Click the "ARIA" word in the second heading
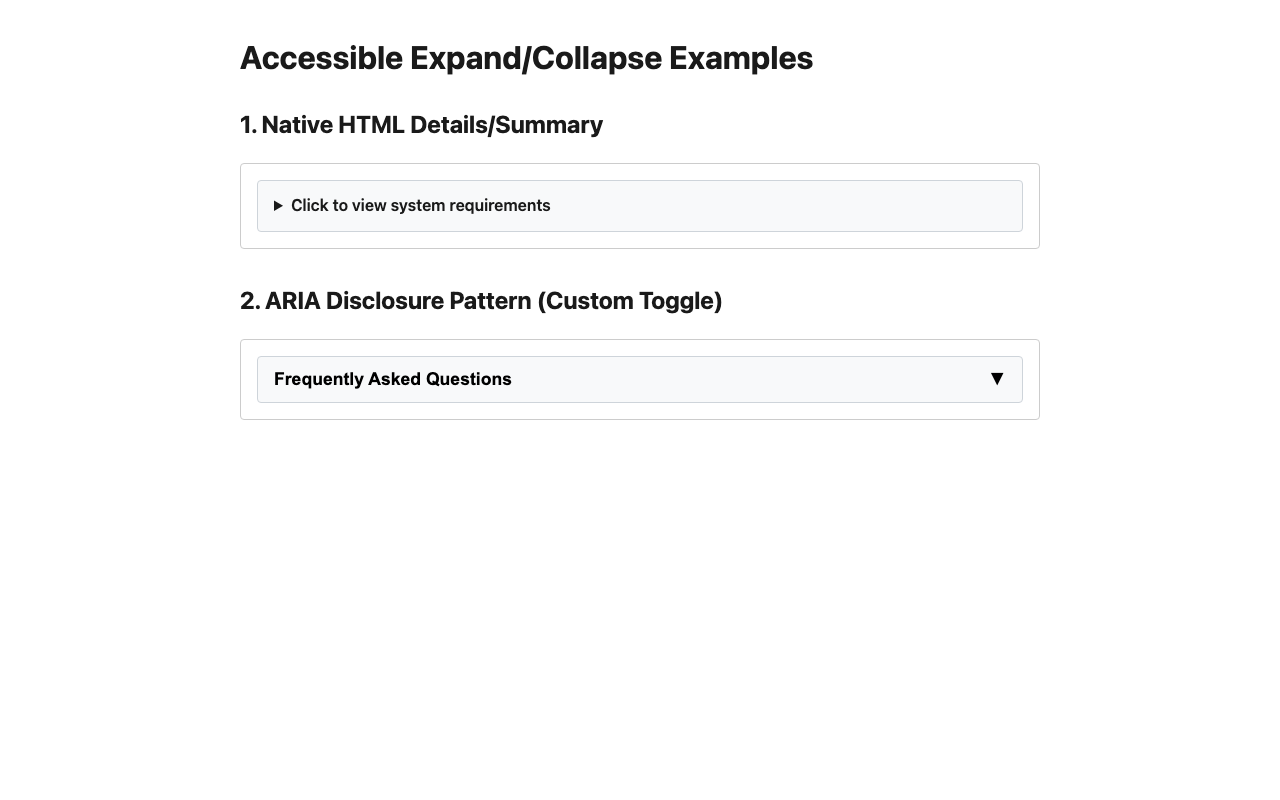The image size is (1280, 800). click(x=293, y=301)
